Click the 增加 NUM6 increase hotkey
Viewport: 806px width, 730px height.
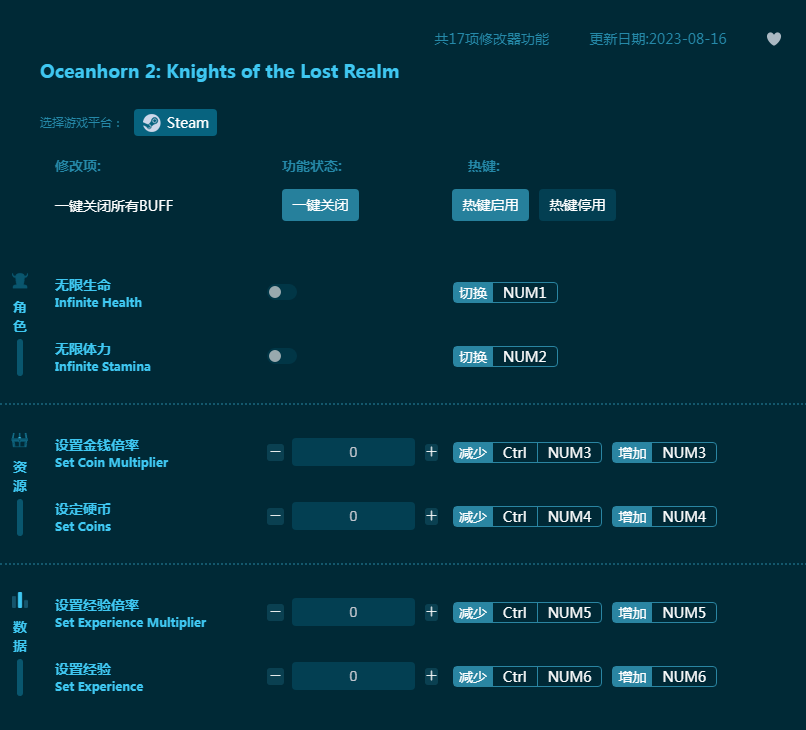pos(664,677)
